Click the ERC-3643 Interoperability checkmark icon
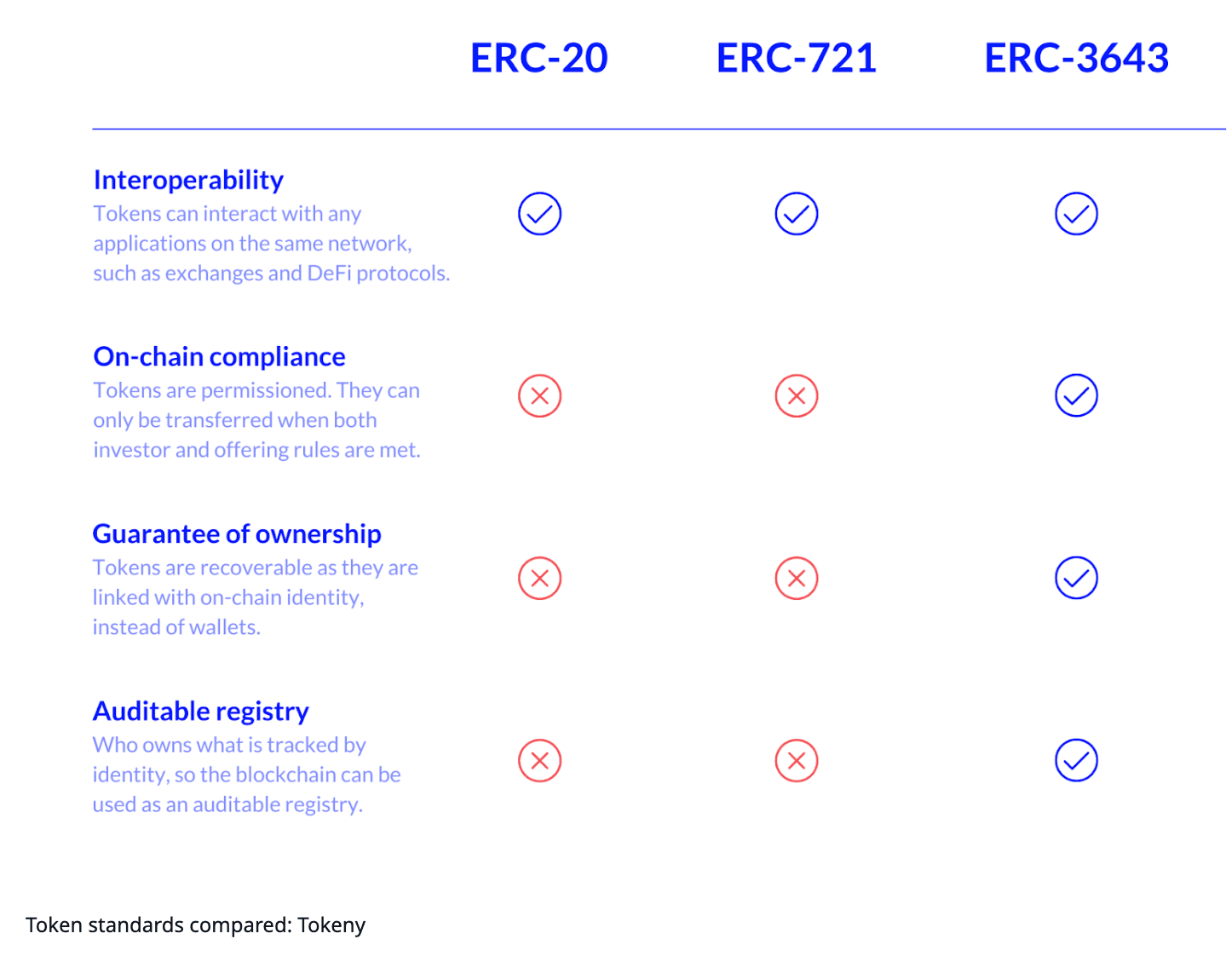Viewport: 1232px width, 968px height. (x=1076, y=214)
